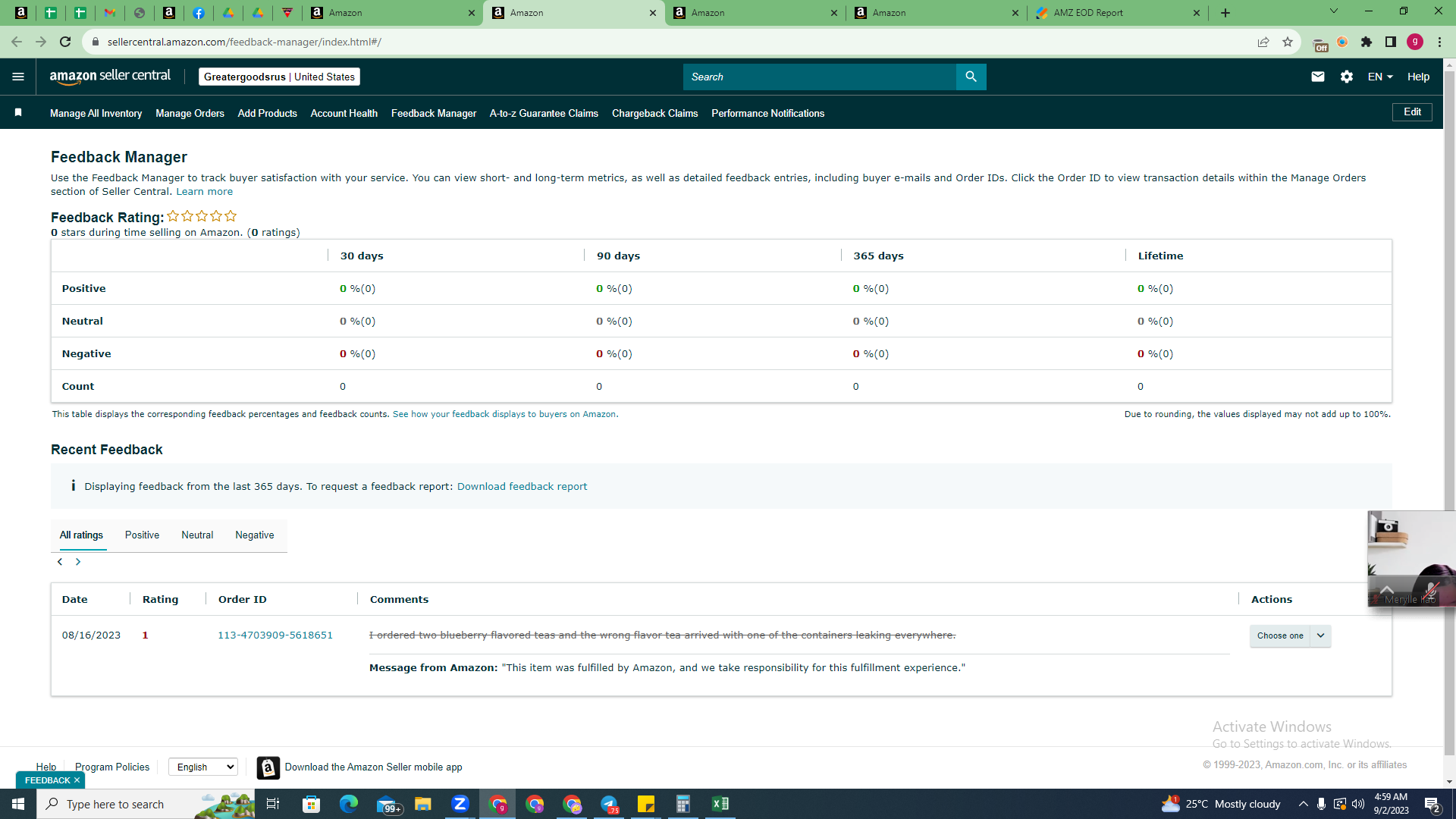Open the Seller Central hamburger menu

click(18, 77)
